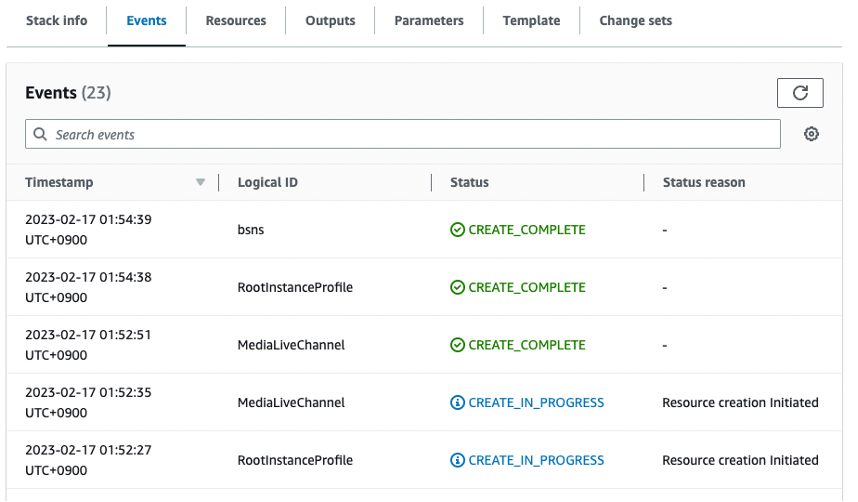The image size is (858, 502).
Task: Open the events table settings gear
Action: (811, 134)
